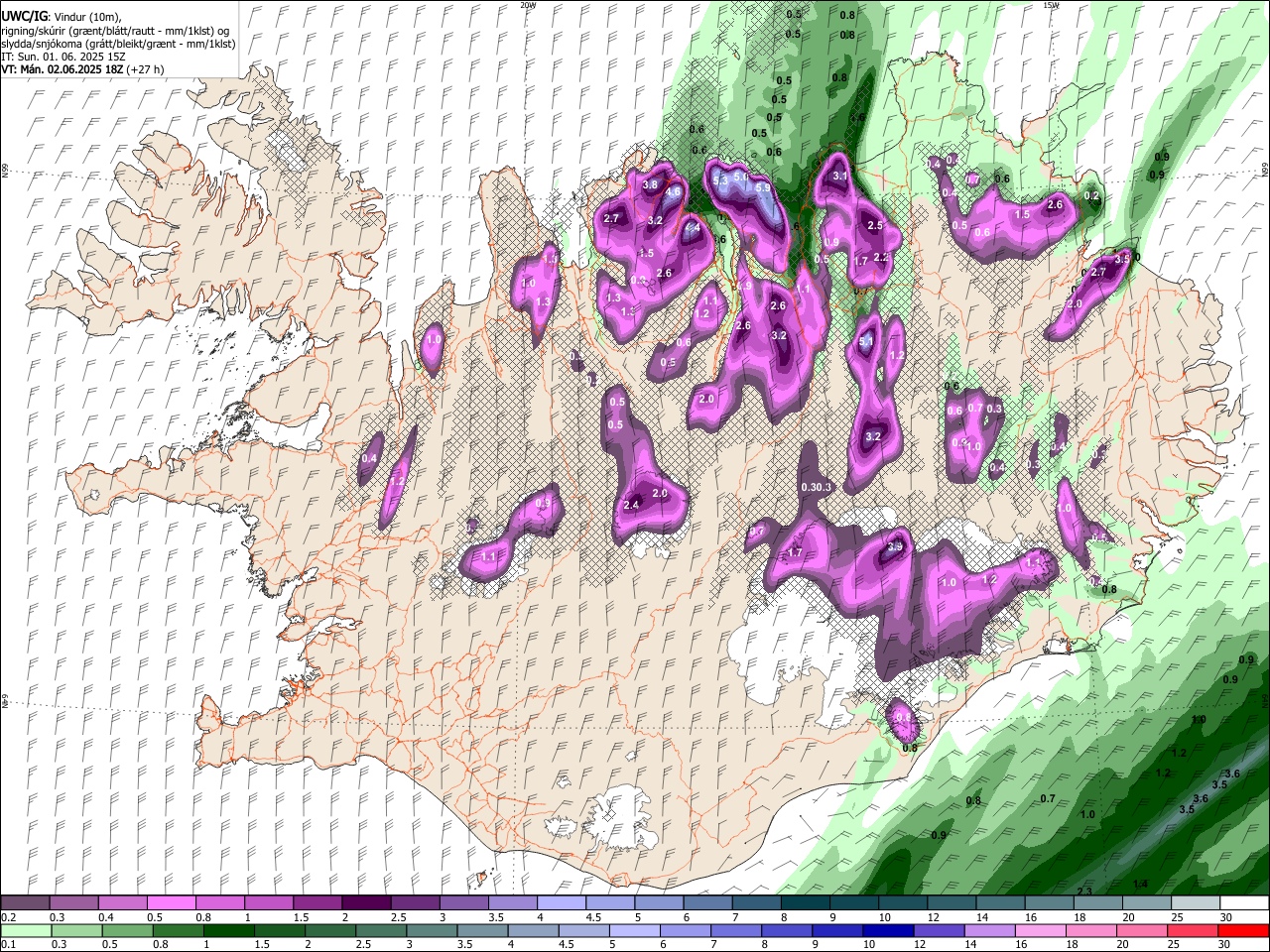Choose the rain legend swatch between 3 and 3.5
The height and width of the screenshot is (952, 1270).
tap(432, 930)
